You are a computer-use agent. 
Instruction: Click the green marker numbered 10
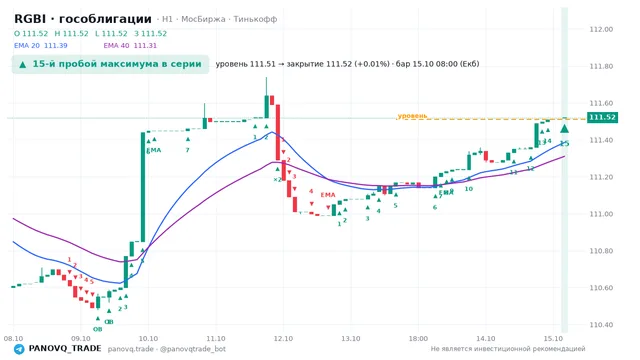click(x=469, y=189)
